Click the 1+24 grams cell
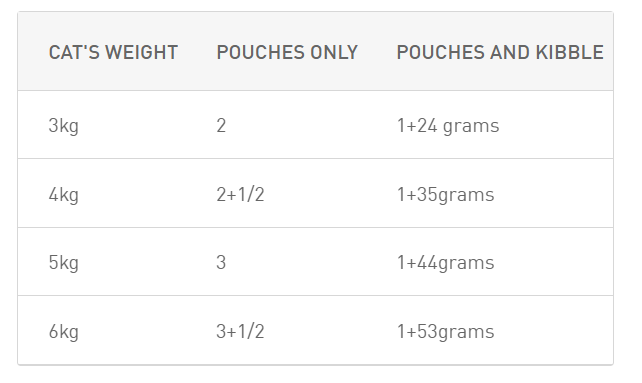Image resolution: width=642 pixels, height=383 pixels. click(x=448, y=125)
